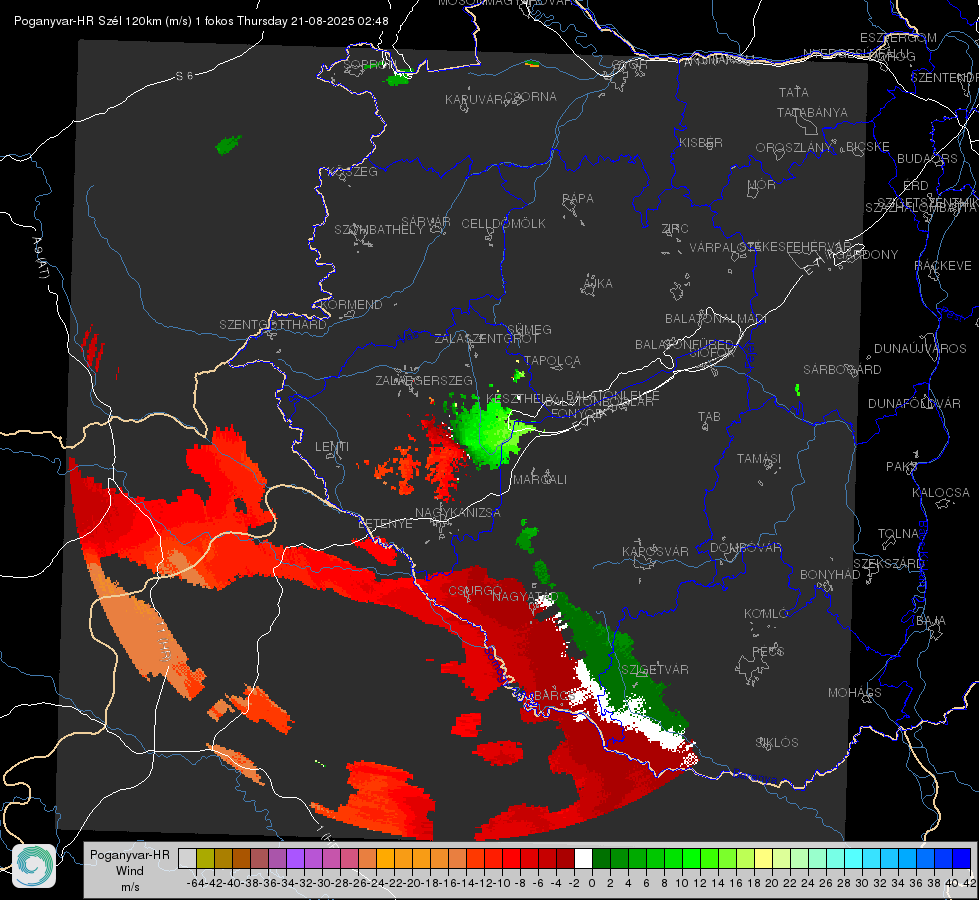Screen dimensions: 979x900
Task: Pick the pale yellow legend swatch between 18 and 20
Action: point(763,858)
